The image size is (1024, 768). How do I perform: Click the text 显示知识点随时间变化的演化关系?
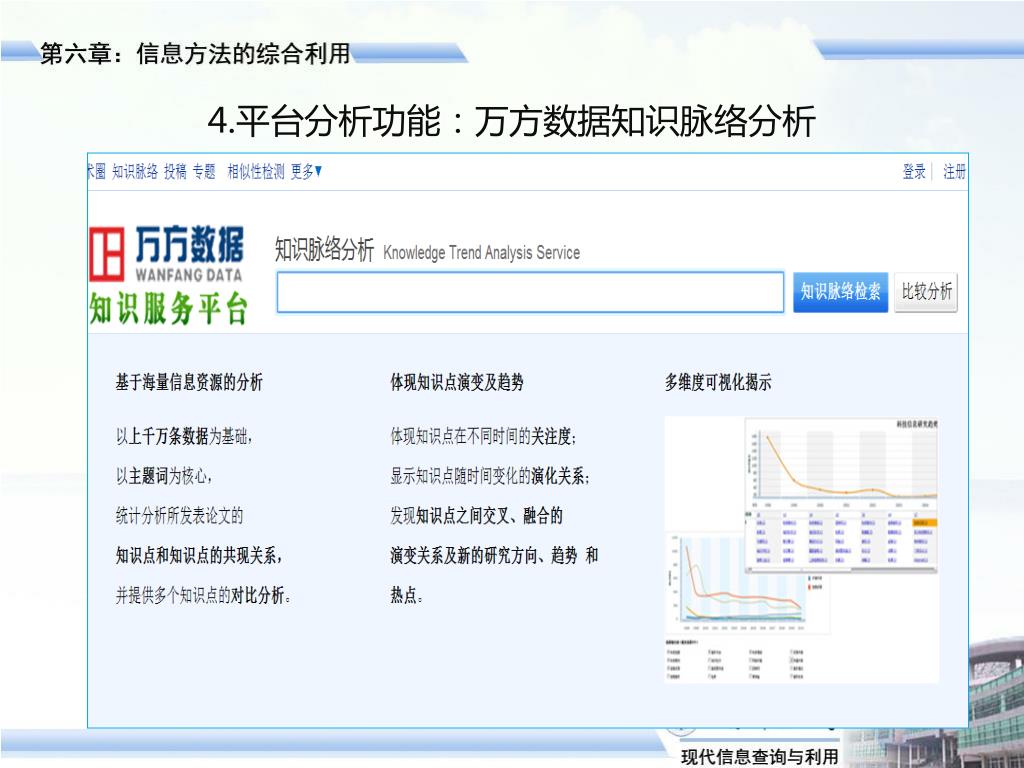pos(489,476)
